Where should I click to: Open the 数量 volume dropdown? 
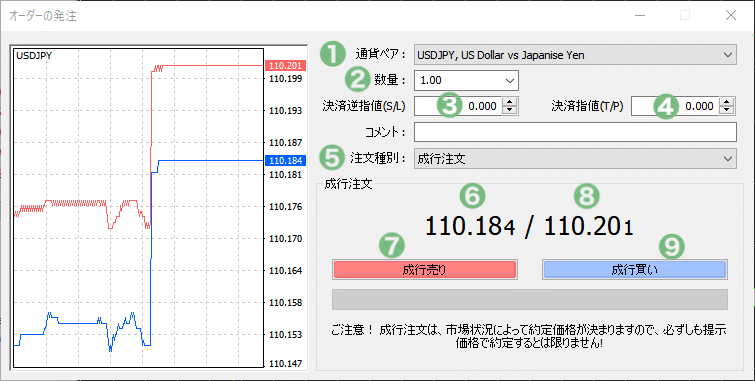[466, 80]
